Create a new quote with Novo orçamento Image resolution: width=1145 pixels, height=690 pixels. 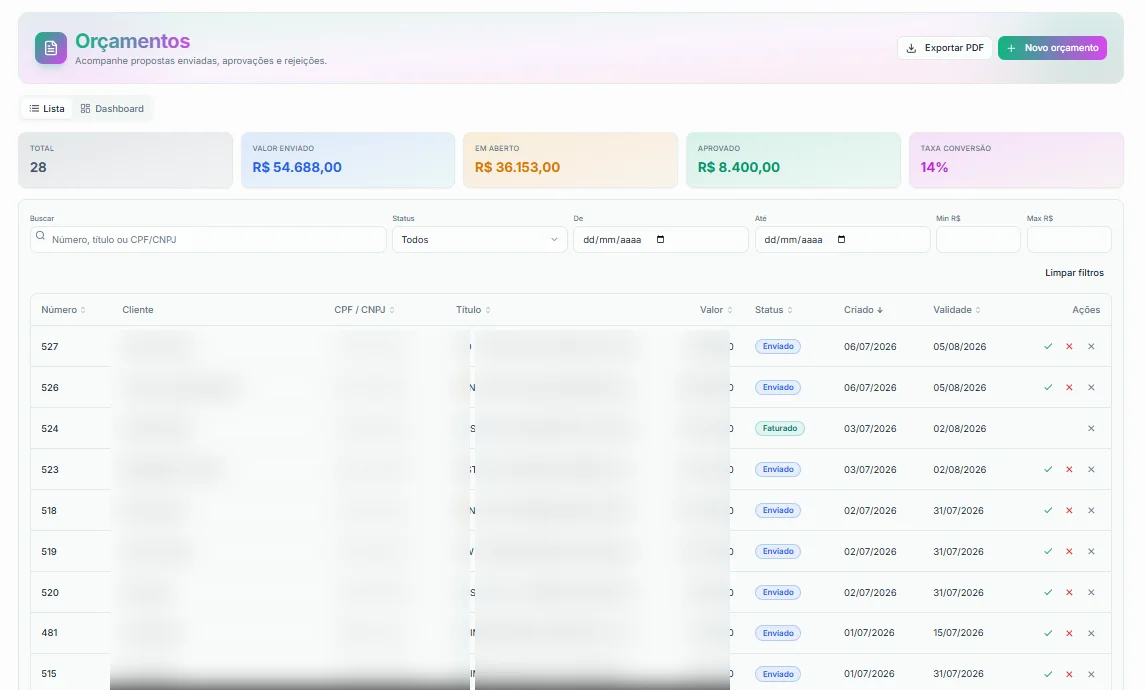(x=1052, y=48)
